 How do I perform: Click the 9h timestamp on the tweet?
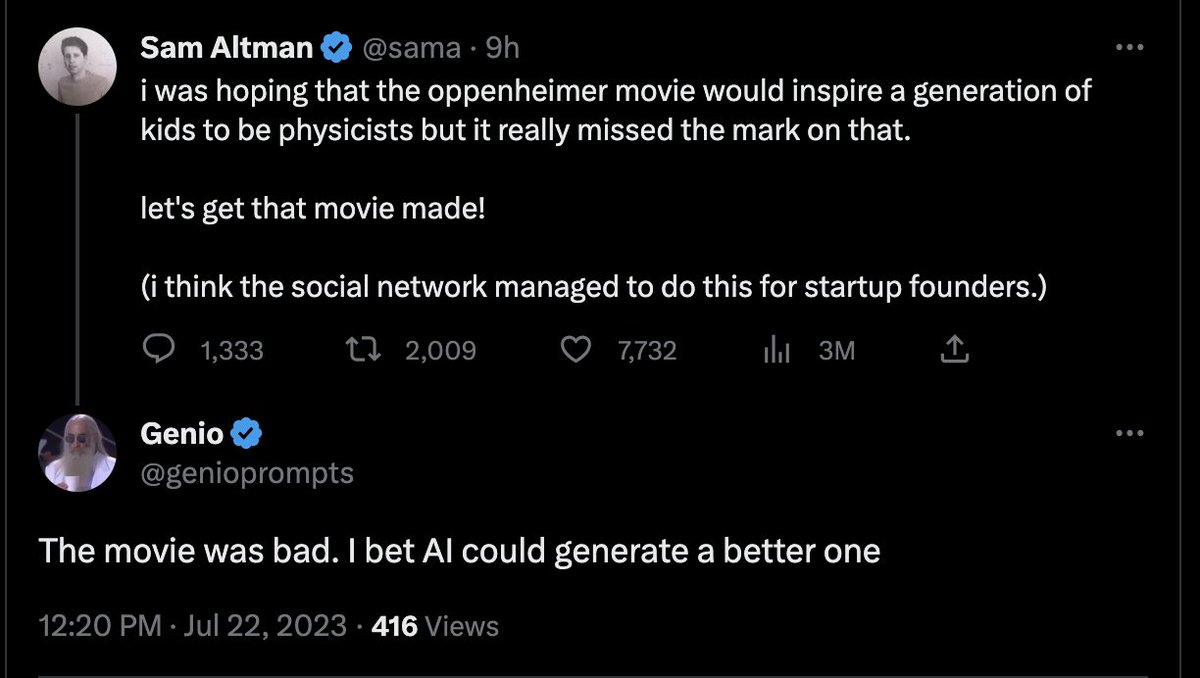click(502, 47)
